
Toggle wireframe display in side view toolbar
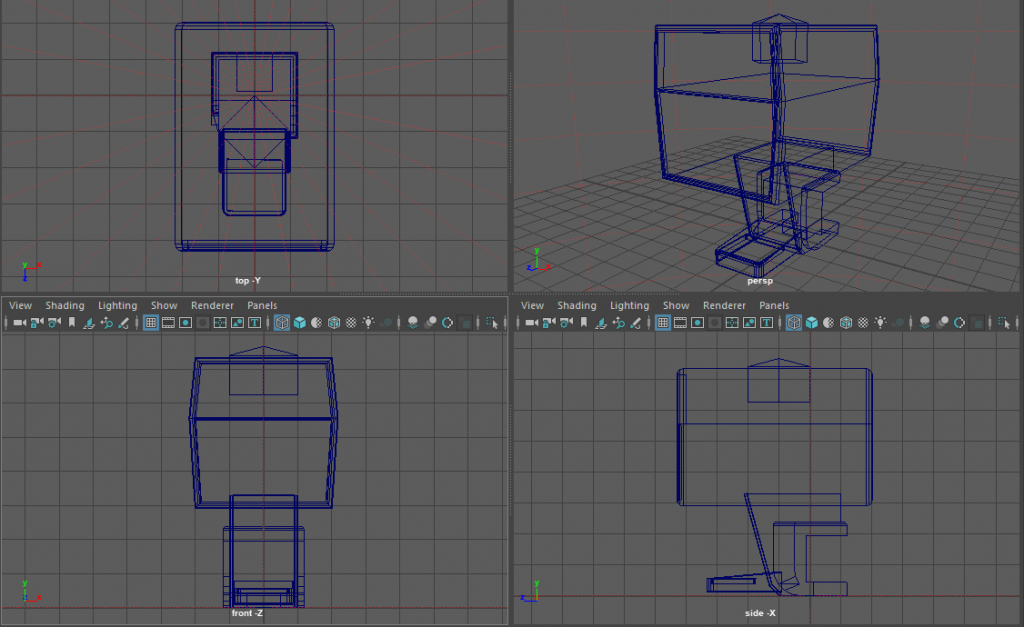pos(794,323)
